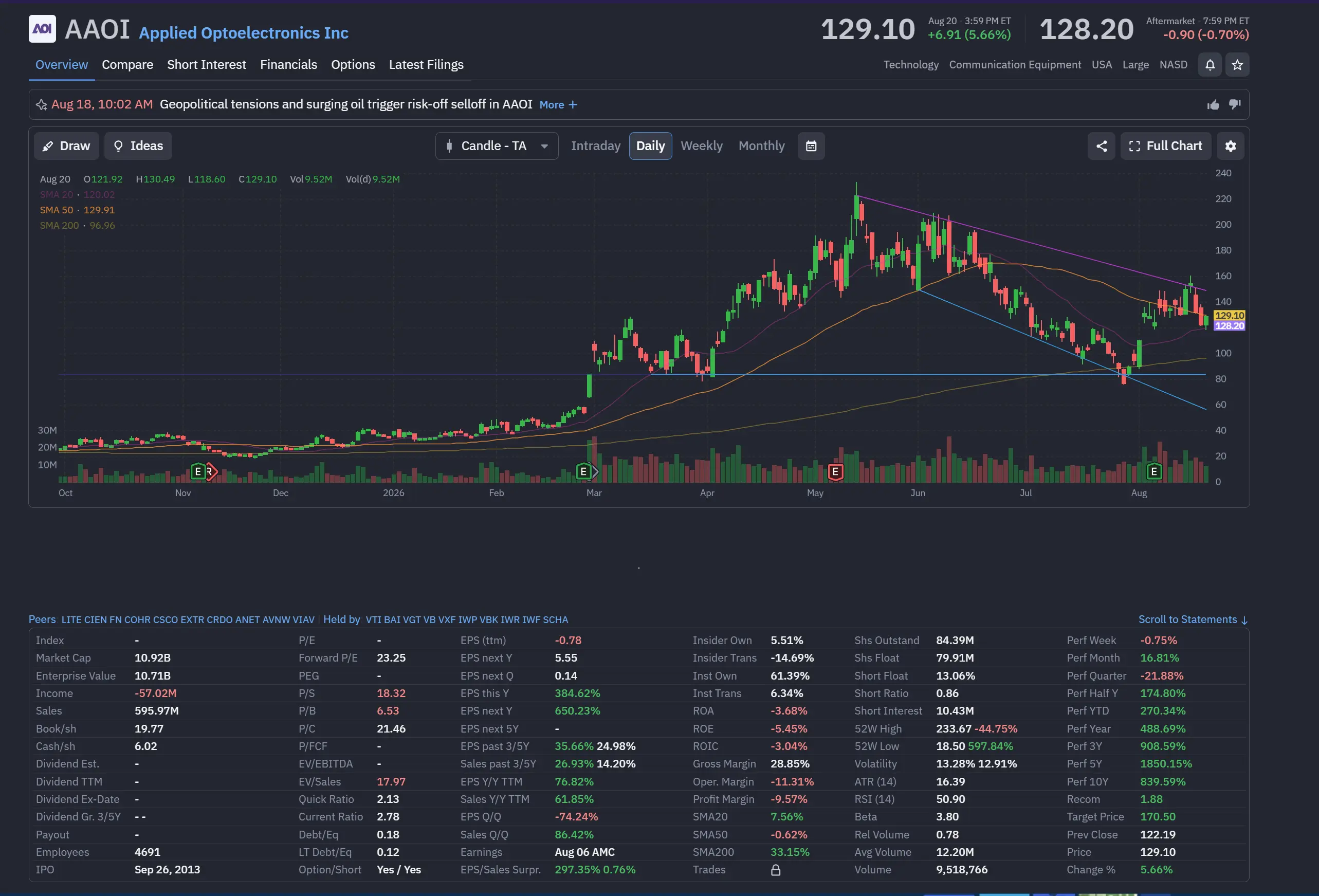
Task: Open peer ticker ANET
Action: point(247,619)
